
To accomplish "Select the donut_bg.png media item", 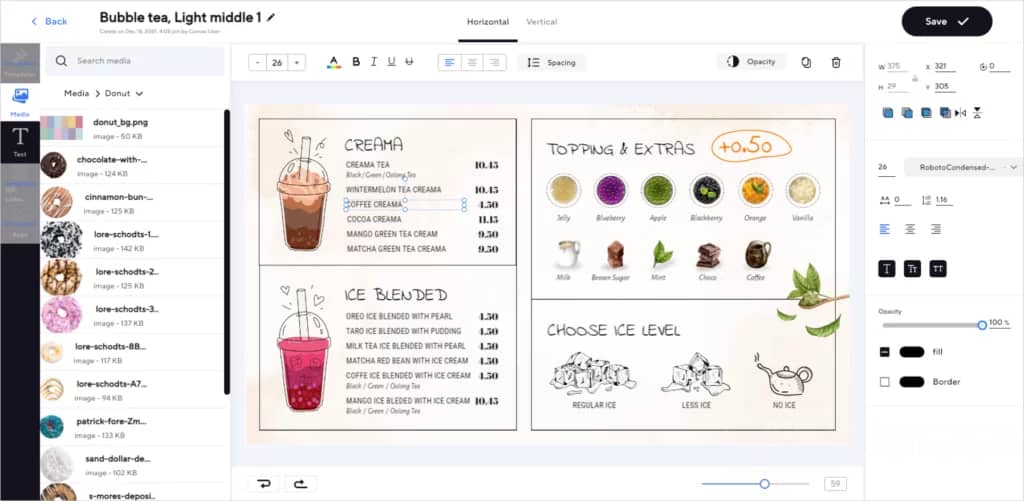I will tap(133, 128).
